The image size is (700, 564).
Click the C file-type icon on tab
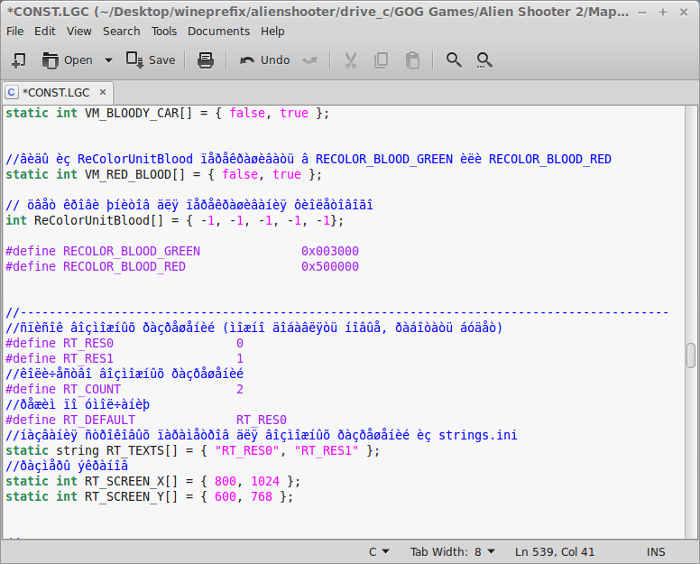click(11, 92)
